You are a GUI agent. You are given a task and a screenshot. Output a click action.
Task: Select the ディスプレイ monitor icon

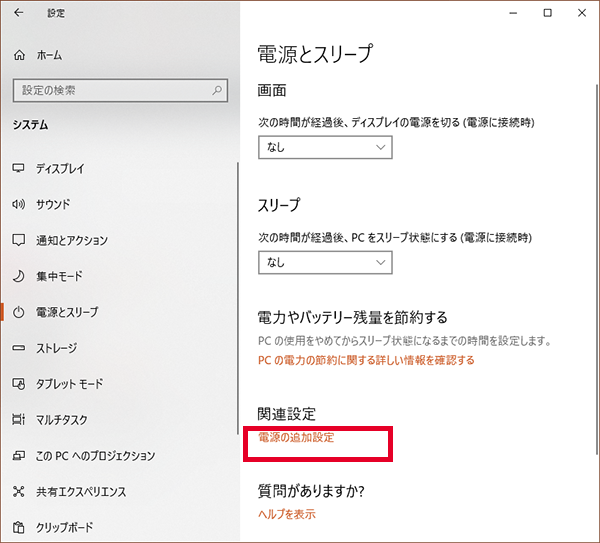coord(18,168)
